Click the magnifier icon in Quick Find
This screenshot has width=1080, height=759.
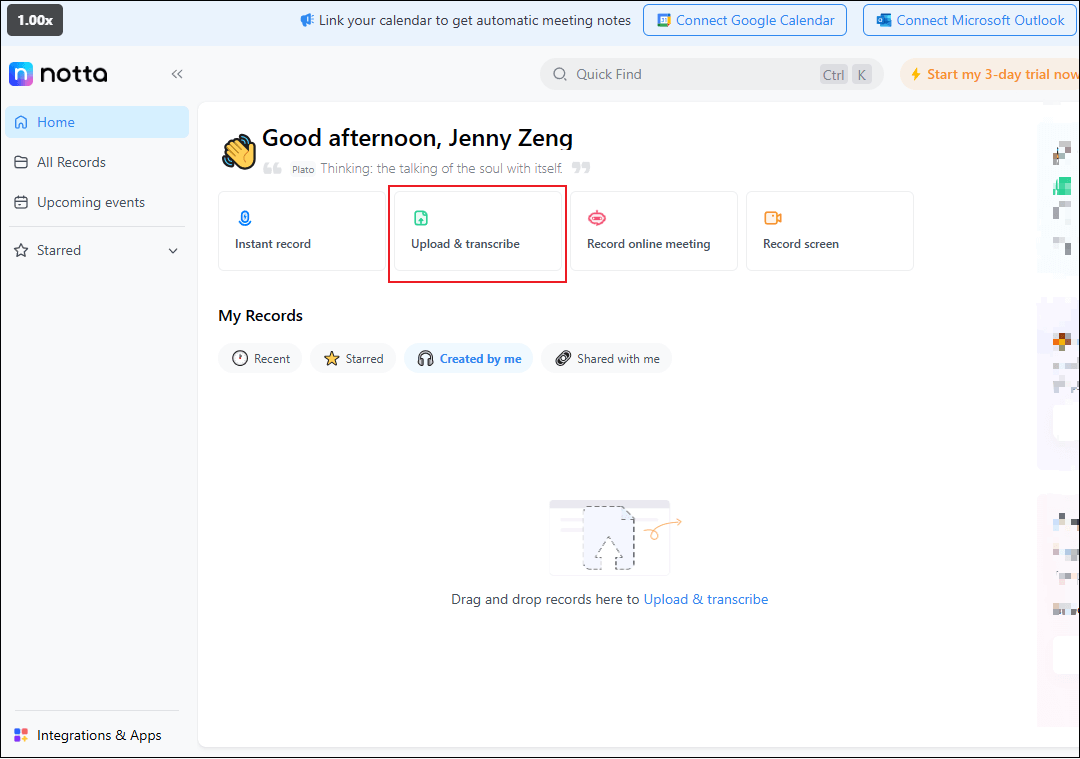(x=560, y=74)
